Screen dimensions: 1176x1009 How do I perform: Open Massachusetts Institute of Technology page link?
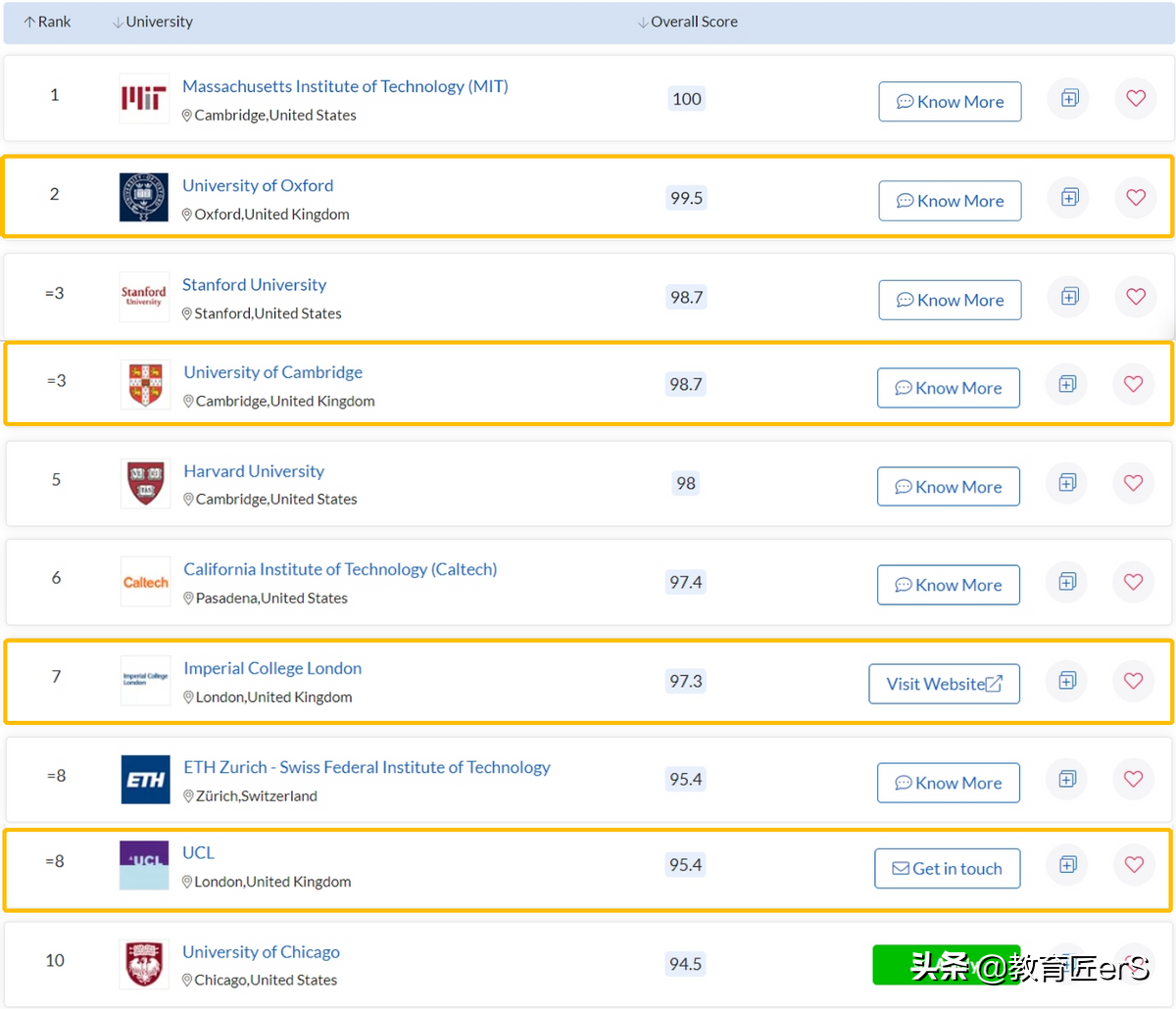(345, 86)
